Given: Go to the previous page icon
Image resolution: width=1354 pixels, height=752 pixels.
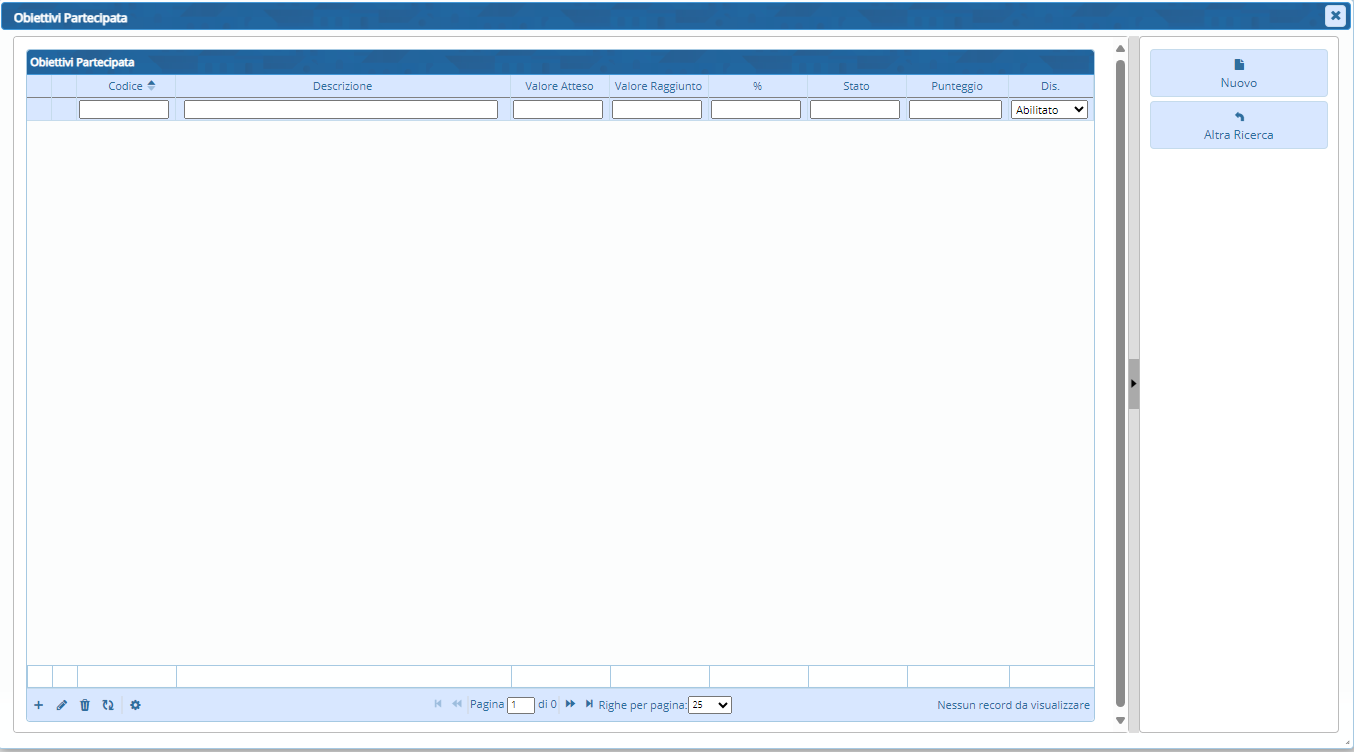Looking at the screenshot, I should [457, 704].
